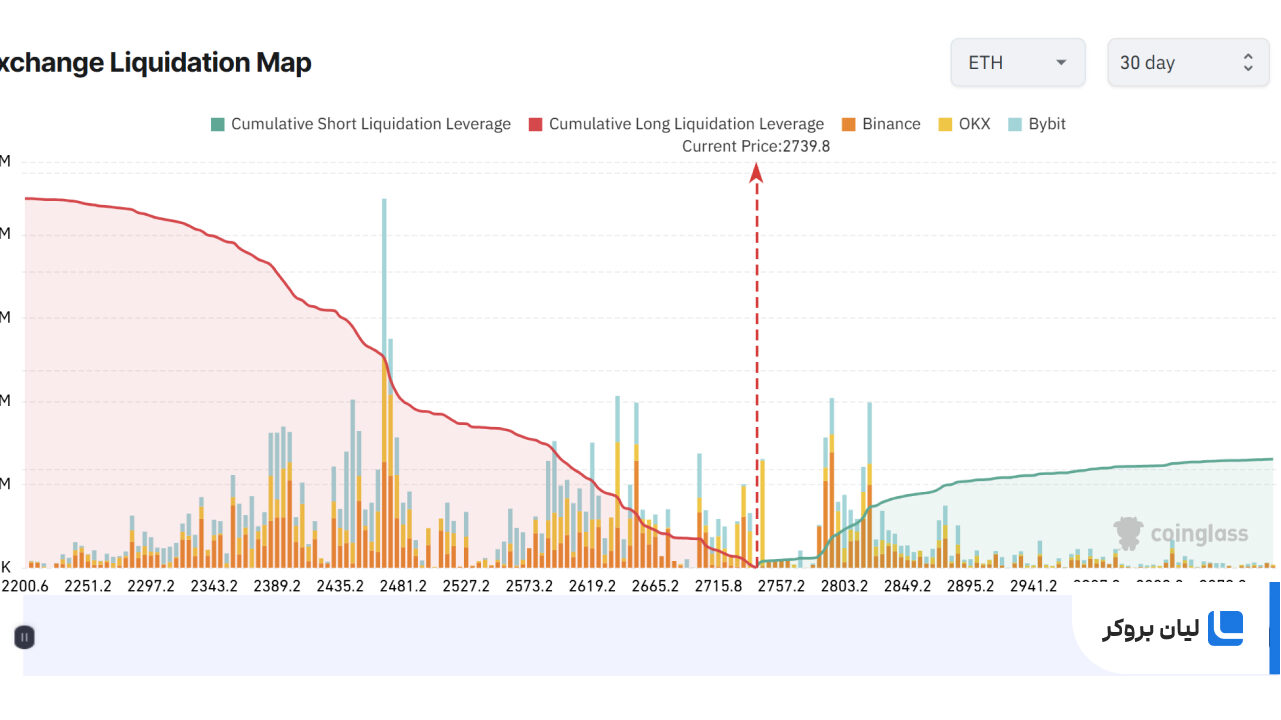1281x720 pixels.
Task: Click the red current price arrow marker
Action: 756,174
